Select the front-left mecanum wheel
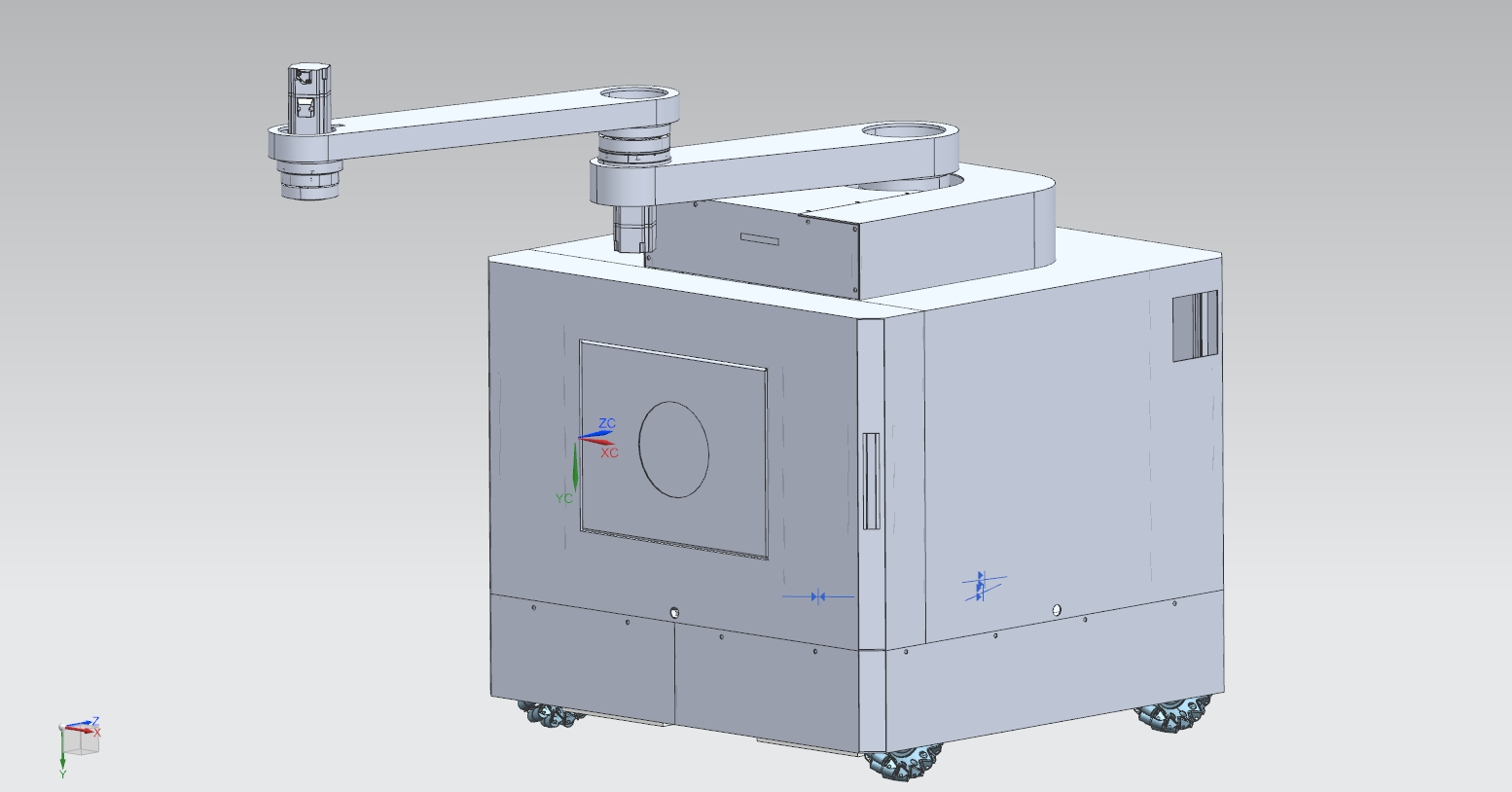The image size is (1512, 792). tap(554, 714)
